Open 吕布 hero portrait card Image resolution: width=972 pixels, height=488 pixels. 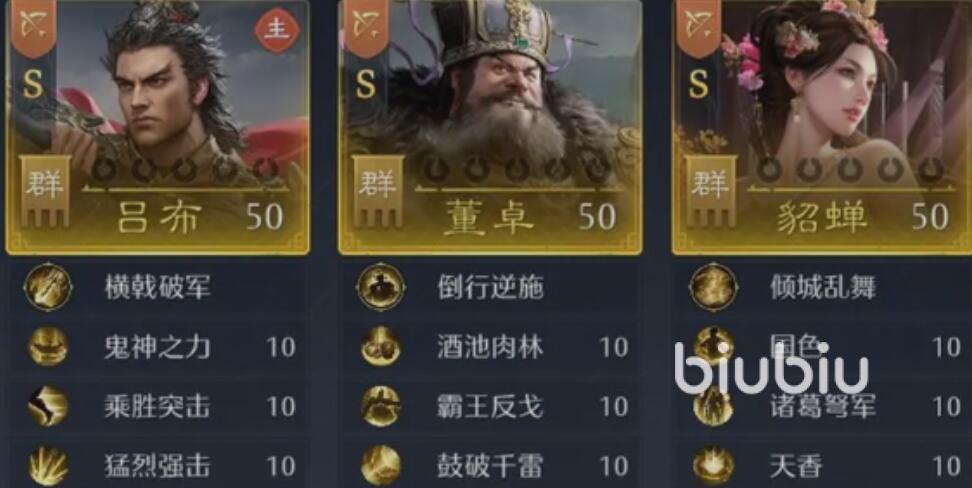point(157,126)
